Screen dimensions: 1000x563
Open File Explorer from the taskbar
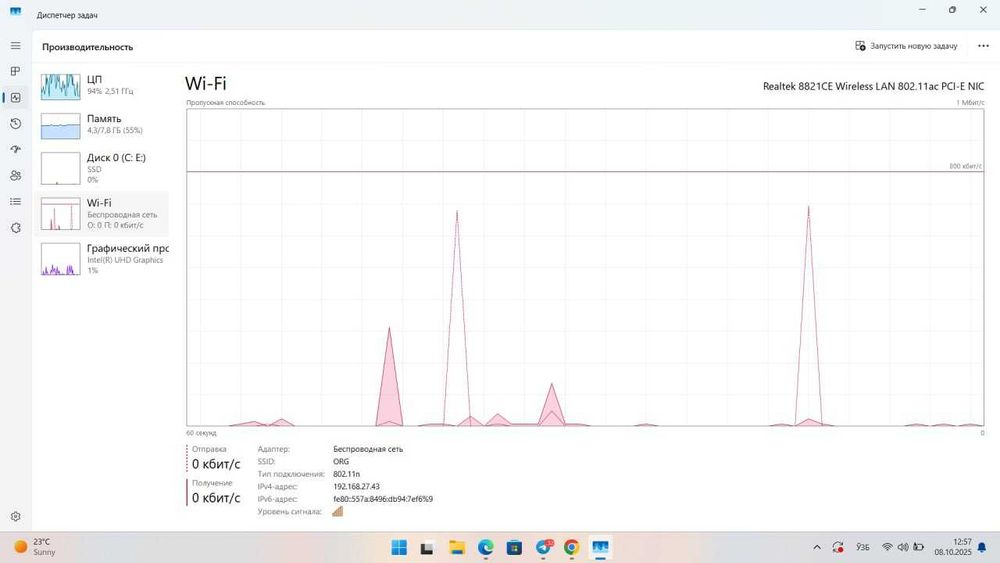coord(457,548)
